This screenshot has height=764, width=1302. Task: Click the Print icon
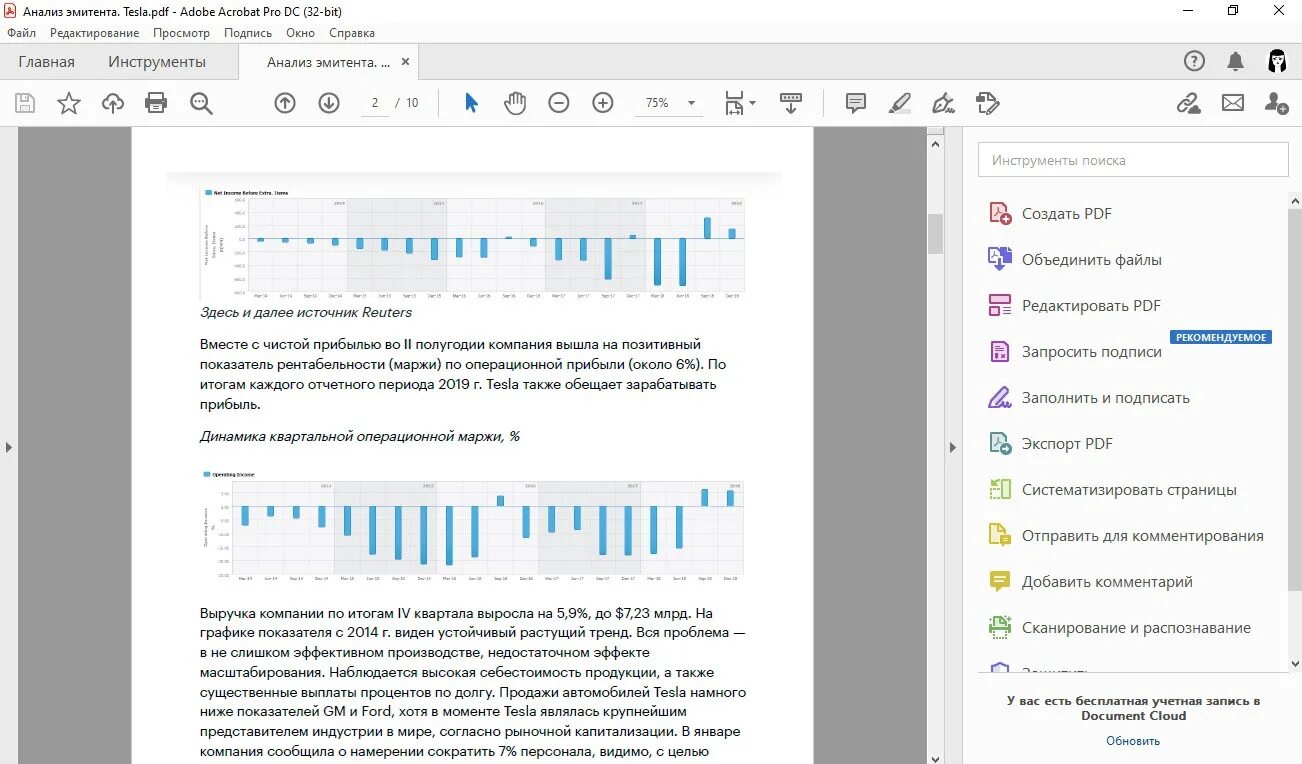[156, 103]
